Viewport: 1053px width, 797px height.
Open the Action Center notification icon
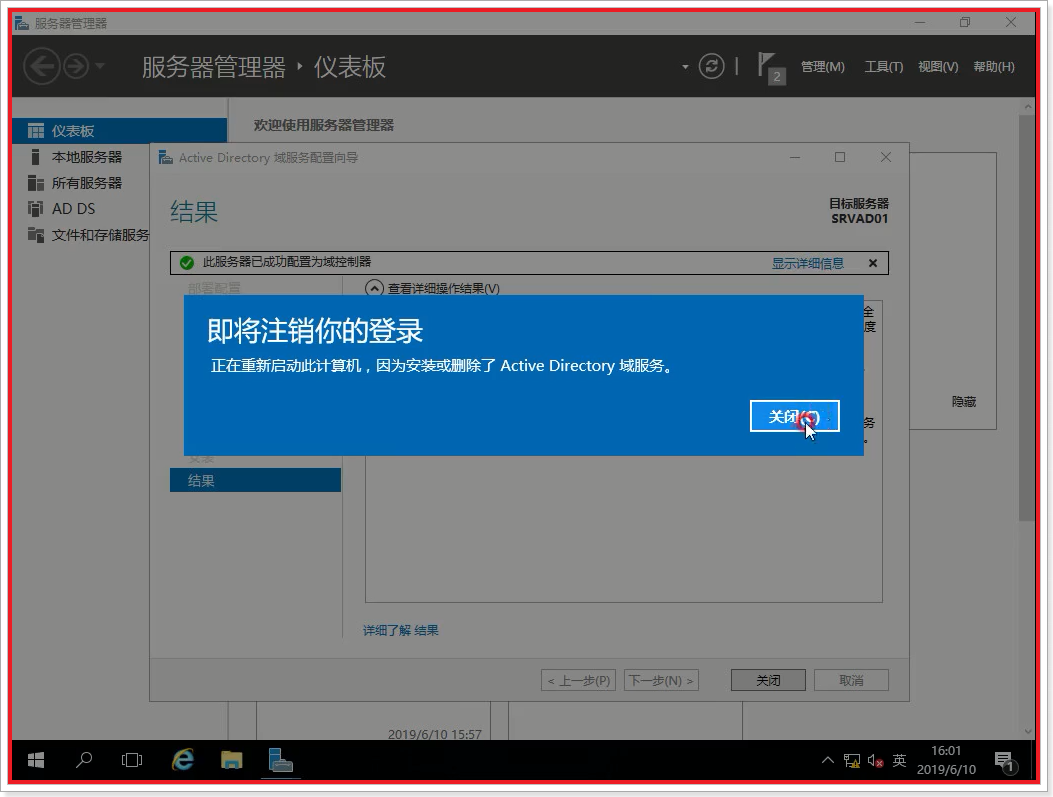[x=1005, y=761]
